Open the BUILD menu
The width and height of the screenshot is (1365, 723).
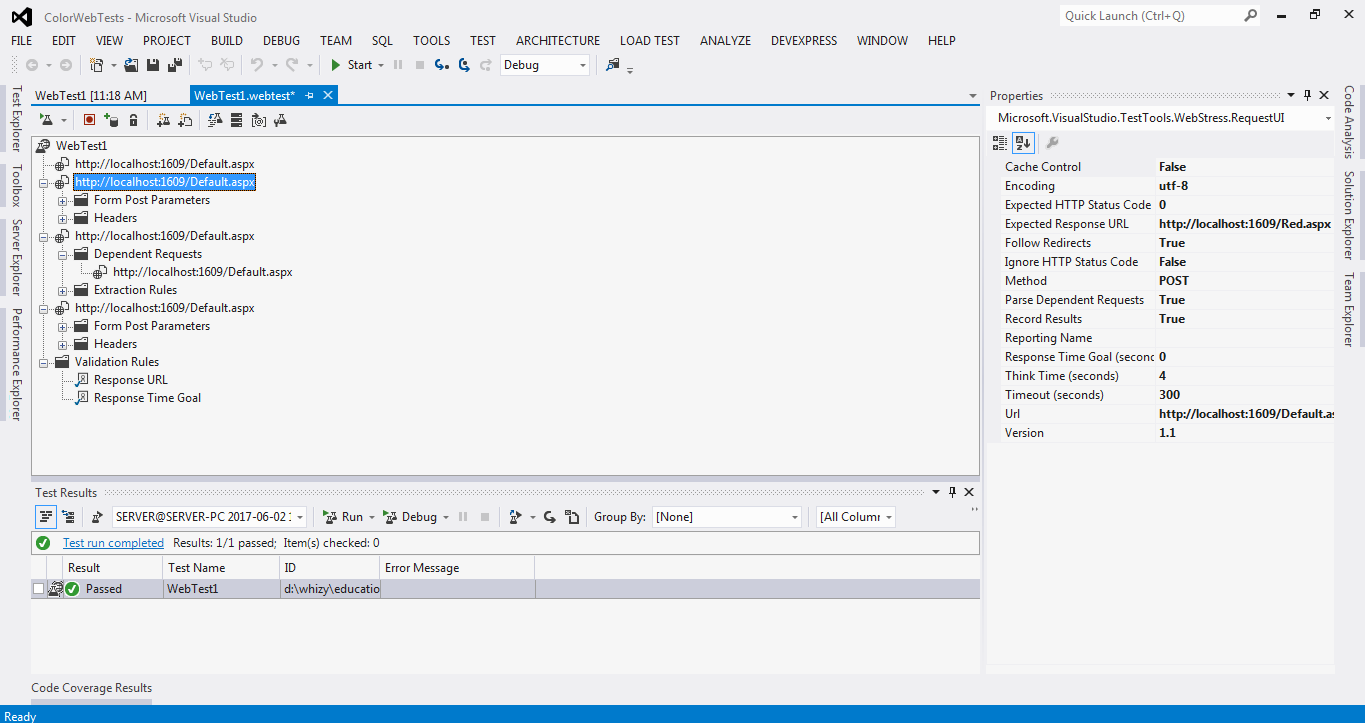227,41
